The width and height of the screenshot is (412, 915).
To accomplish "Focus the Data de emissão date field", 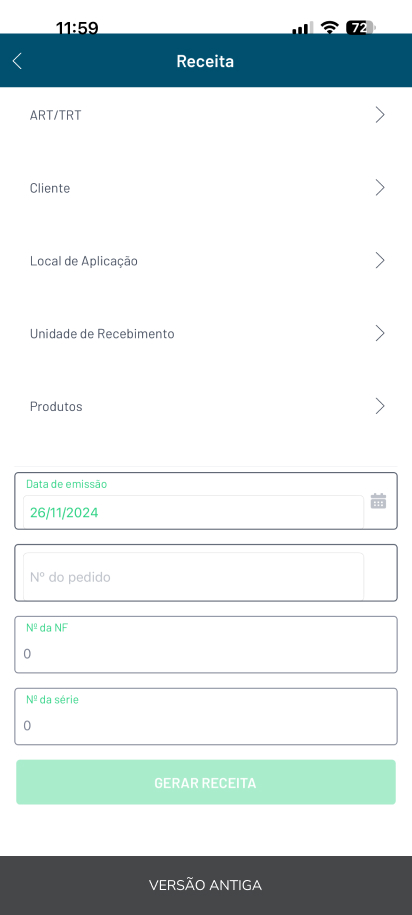I will 206,501.
